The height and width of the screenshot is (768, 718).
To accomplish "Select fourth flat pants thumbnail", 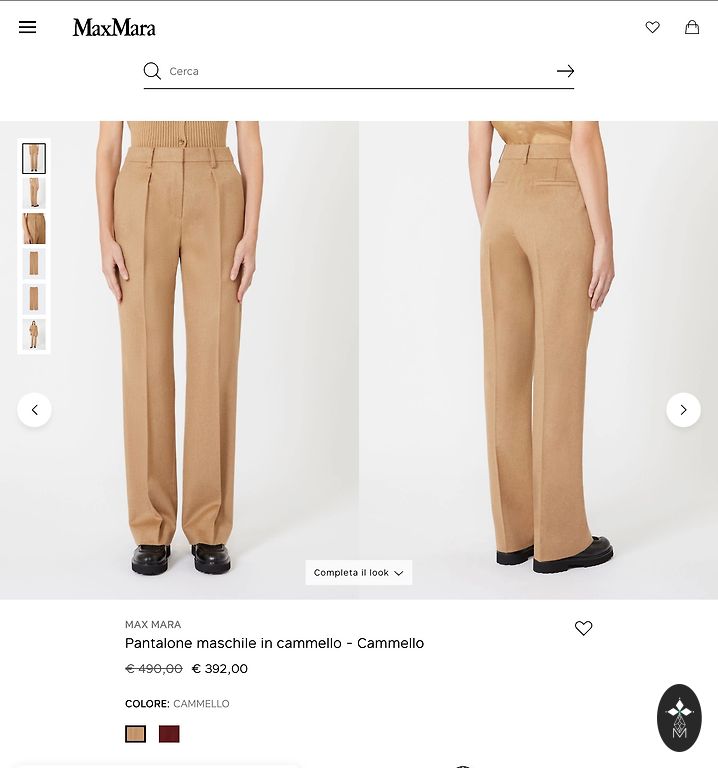I will pos(34,264).
